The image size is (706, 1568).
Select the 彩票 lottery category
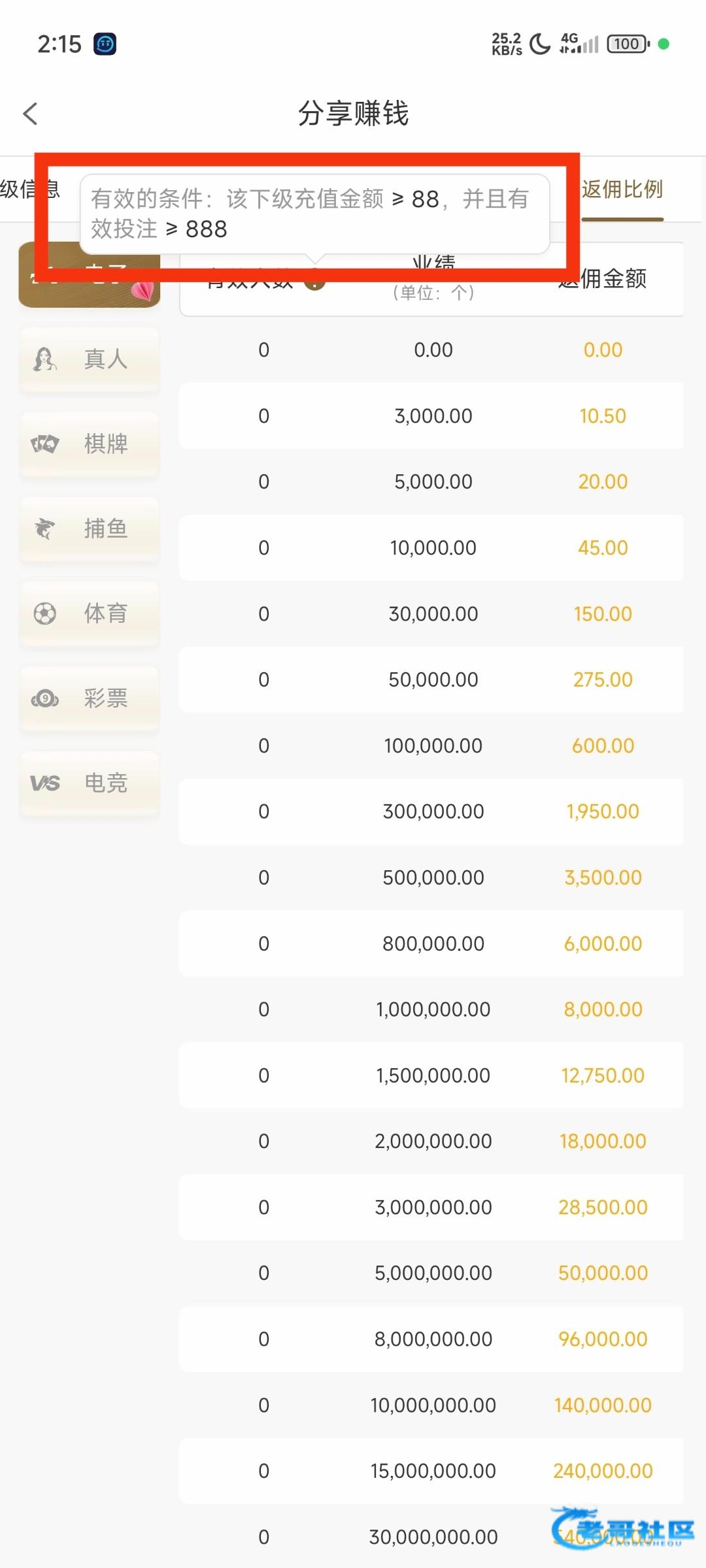tap(90, 698)
